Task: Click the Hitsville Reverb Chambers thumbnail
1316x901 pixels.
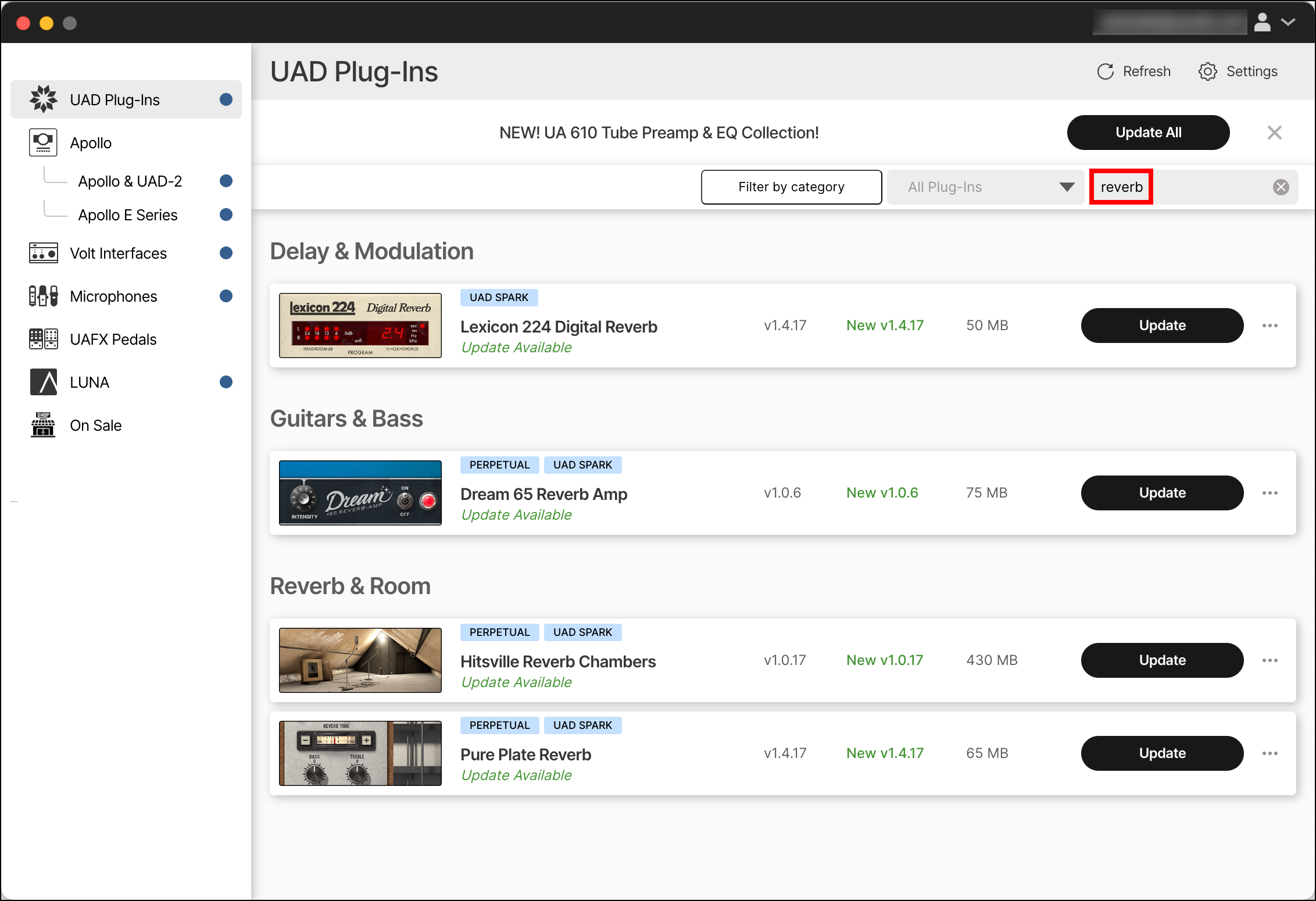Action: (360, 660)
